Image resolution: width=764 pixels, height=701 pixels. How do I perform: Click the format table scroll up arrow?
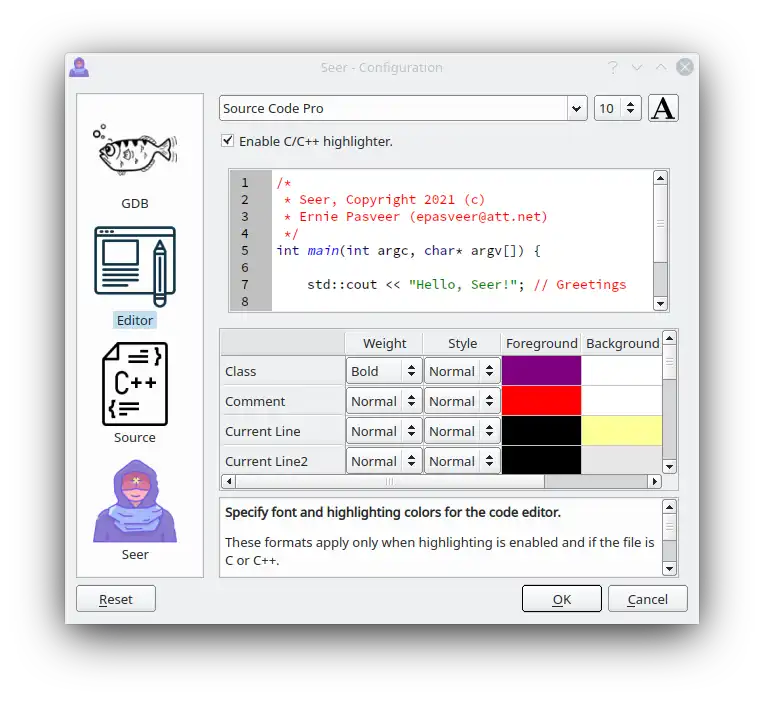click(669, 338)
